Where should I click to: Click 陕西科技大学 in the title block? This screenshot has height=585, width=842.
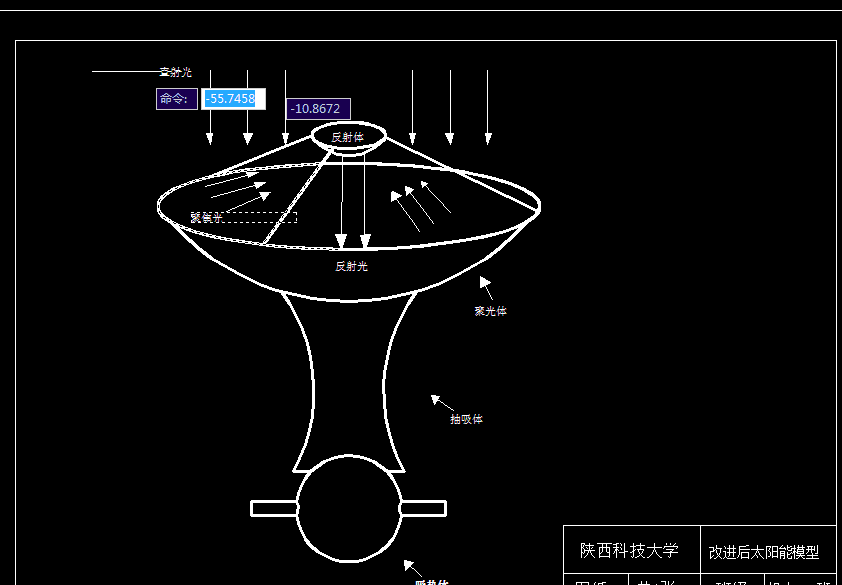tap(629, 551)
